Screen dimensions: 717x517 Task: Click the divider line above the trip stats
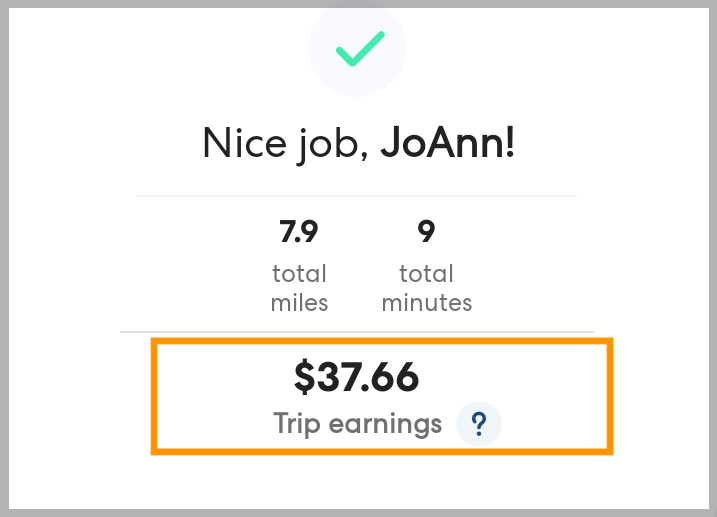[357, 195]
